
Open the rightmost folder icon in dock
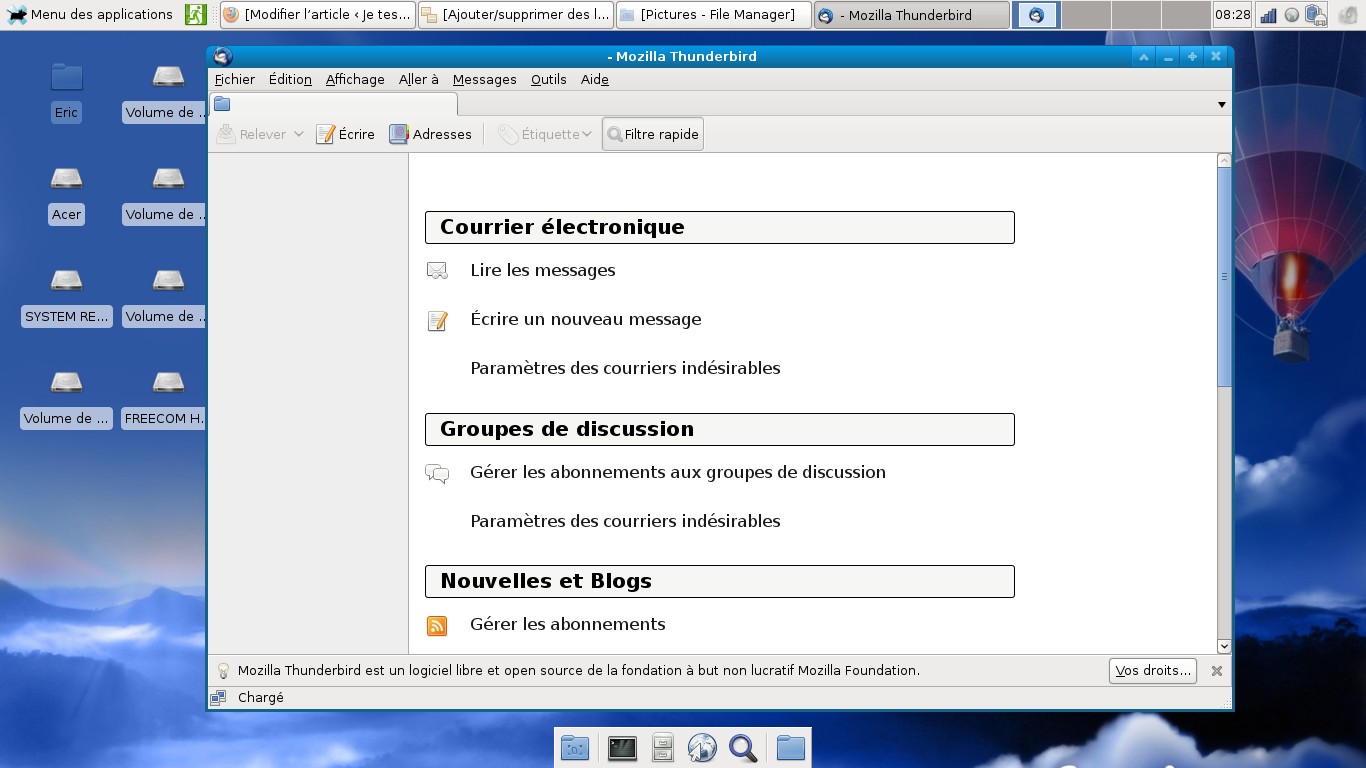pos(791,747)
